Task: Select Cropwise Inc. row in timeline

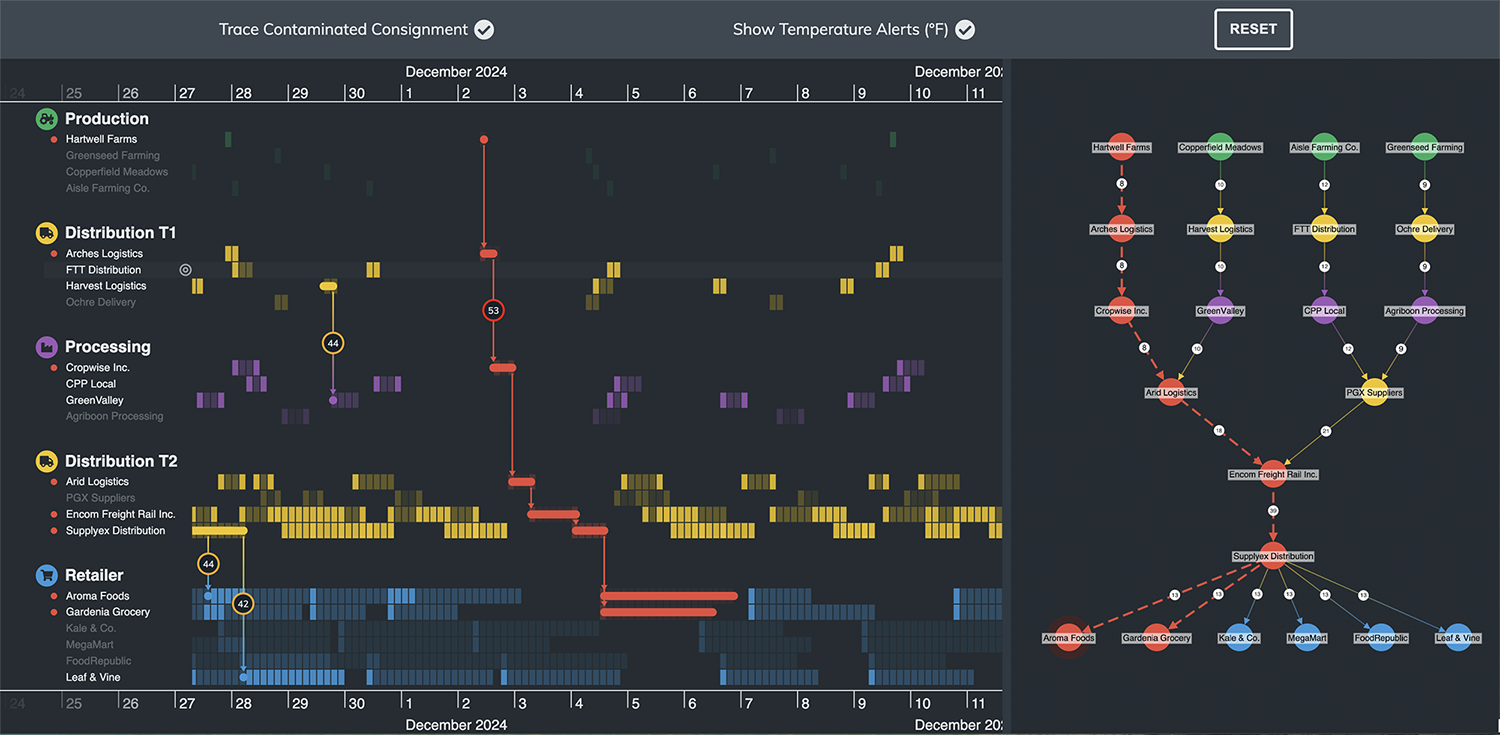Action: coord(97,368)
